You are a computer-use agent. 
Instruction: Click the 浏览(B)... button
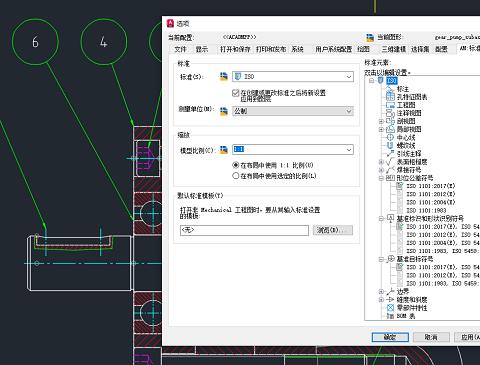pos(333,230)
